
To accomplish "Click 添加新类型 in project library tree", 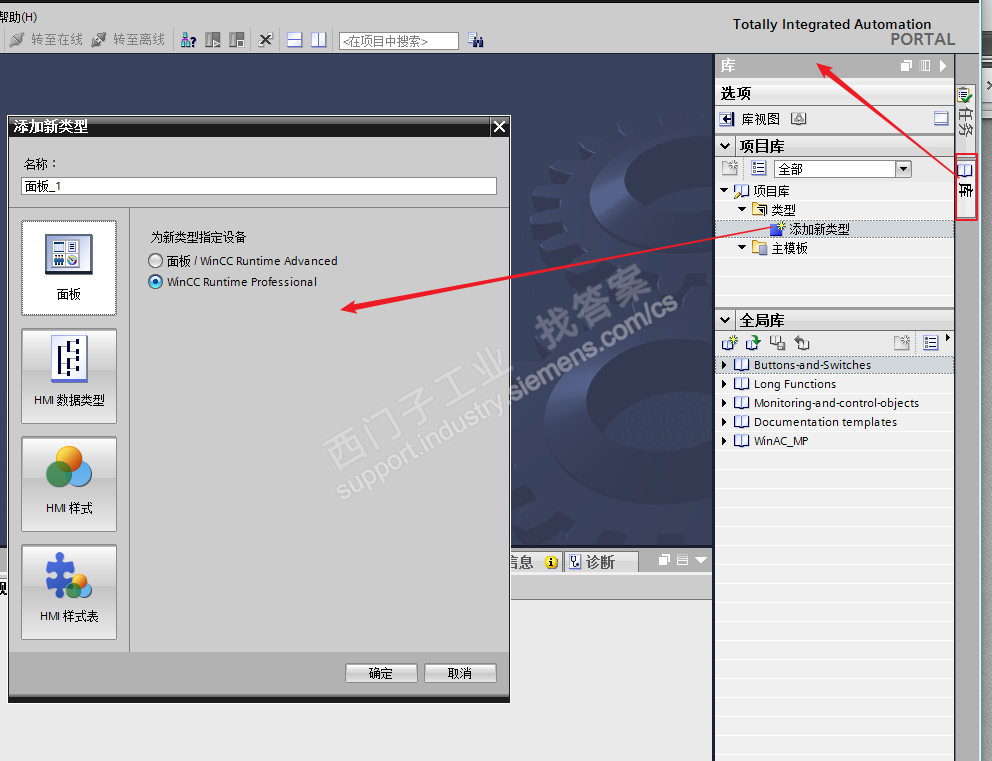I will 819,229.
